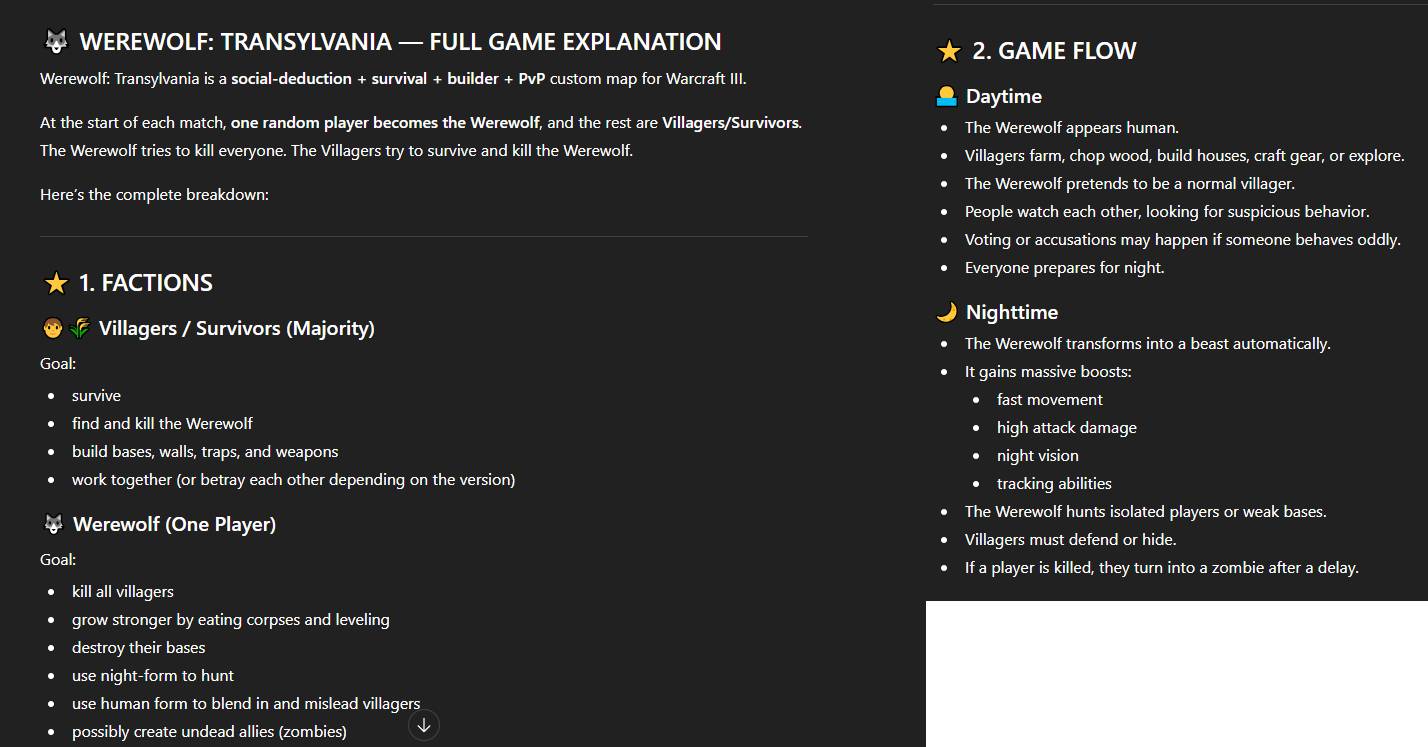Click the villager face emoji beside Villagers / Survivors
Image resolution: width=1428 pixels, height=747 pixels.
coord(53,328)
